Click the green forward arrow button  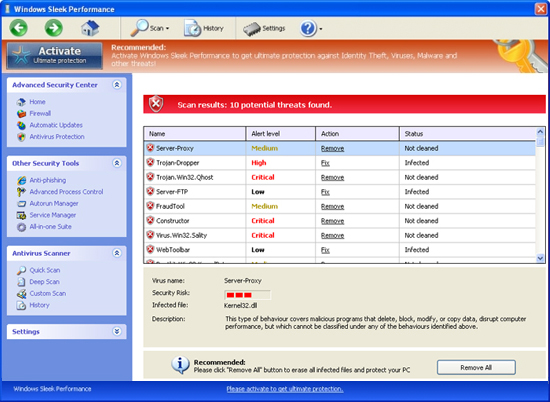54,28
